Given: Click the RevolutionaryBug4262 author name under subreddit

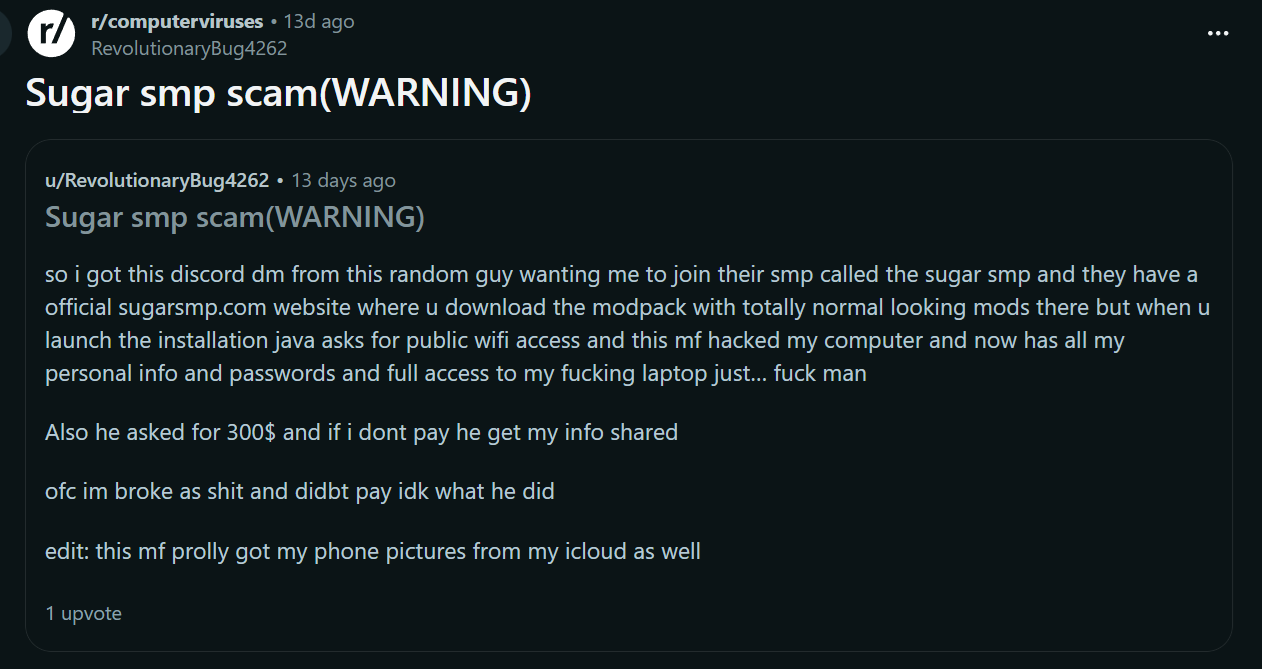Looking at the screenshot, I should 189,48.
